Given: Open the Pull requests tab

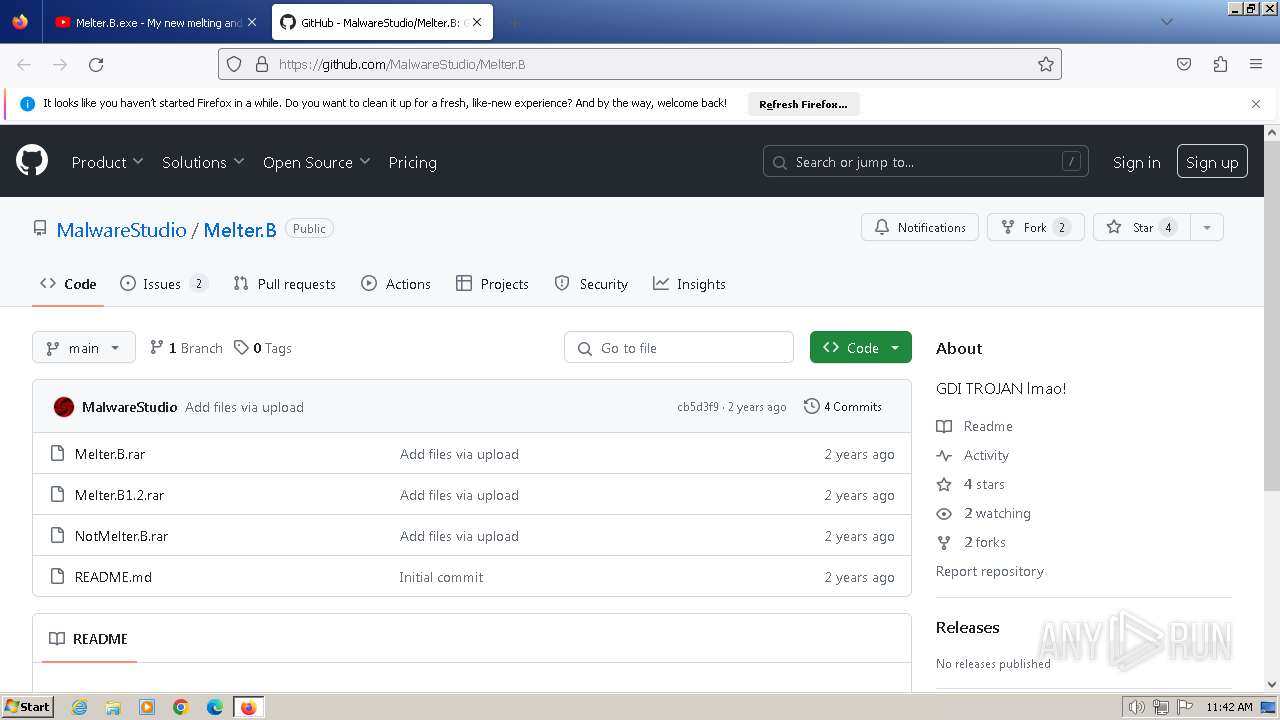Looking at the screenshot, I should point(284,284).
